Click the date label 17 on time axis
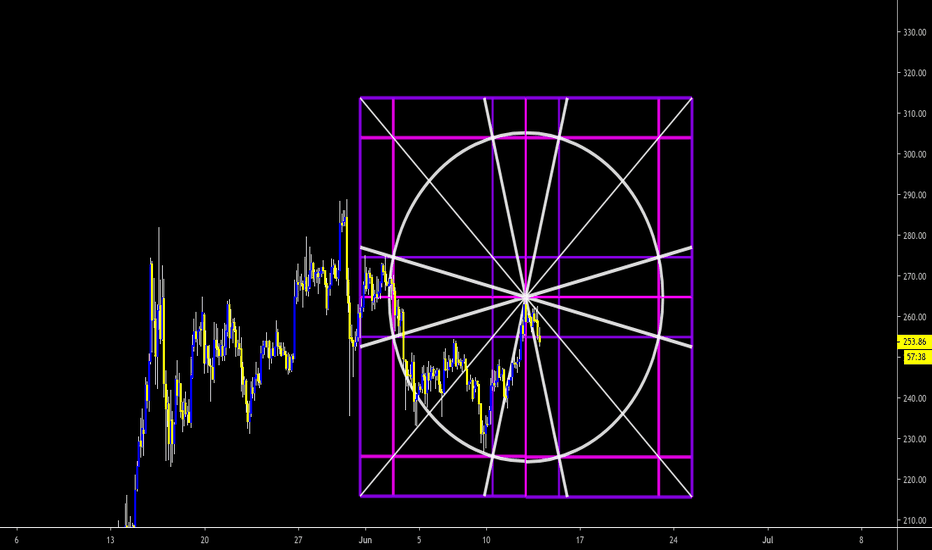Viewport: 932px width, 550px height. coord(580,540)
